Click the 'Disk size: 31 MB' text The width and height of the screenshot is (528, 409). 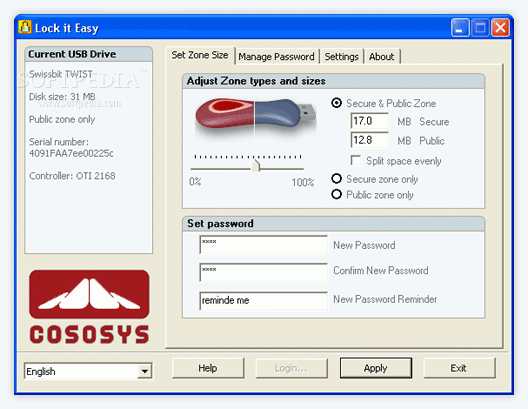coord(62,97)
